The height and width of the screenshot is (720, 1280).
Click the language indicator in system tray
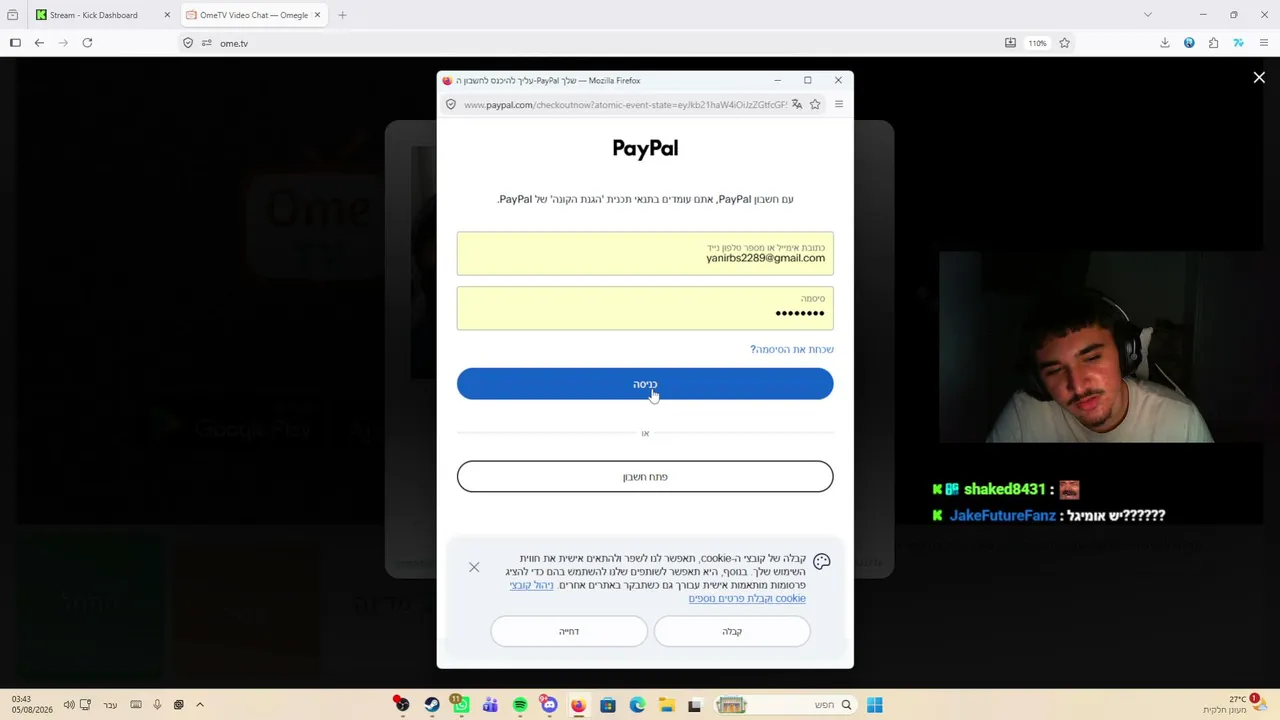click(x=110, y=705)
